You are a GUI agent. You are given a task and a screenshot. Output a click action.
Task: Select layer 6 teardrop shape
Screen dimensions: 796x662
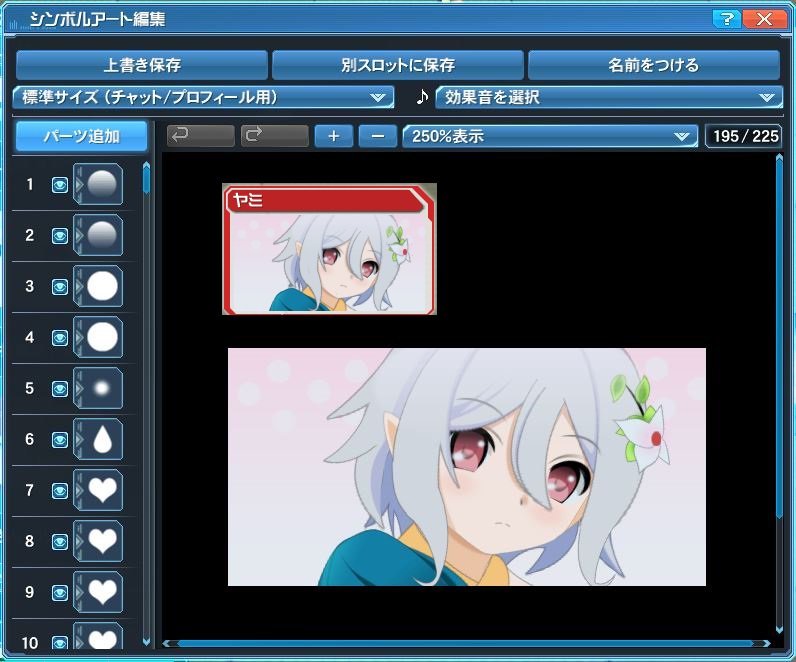102,439
